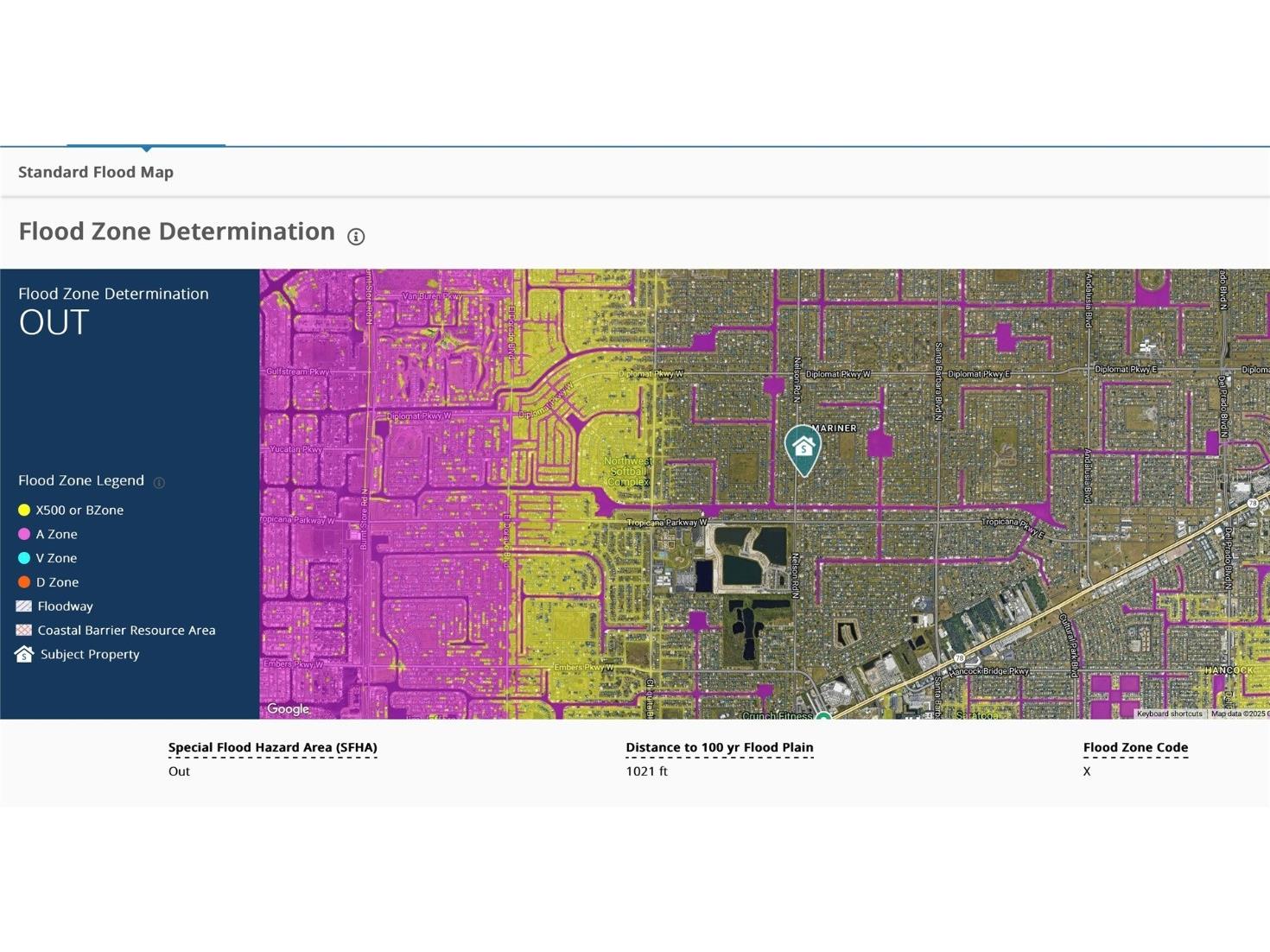Screen dimensions: 1270x952
Task: Click the magenta A Zone legend dot
Action: [24, 535]
